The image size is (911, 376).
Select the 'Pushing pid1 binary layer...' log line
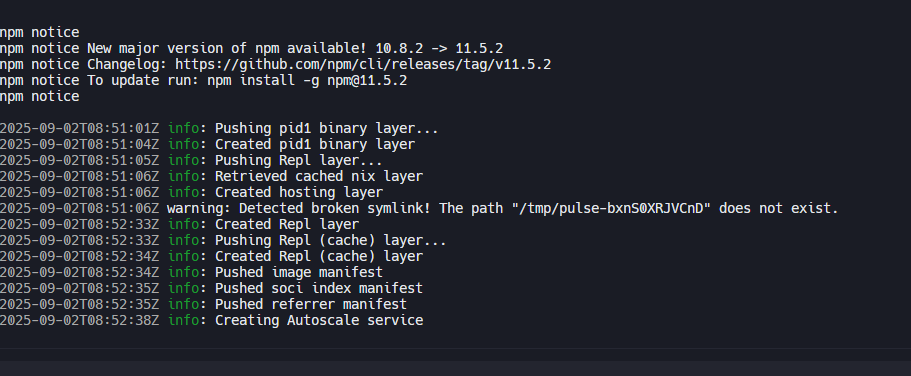218,128
